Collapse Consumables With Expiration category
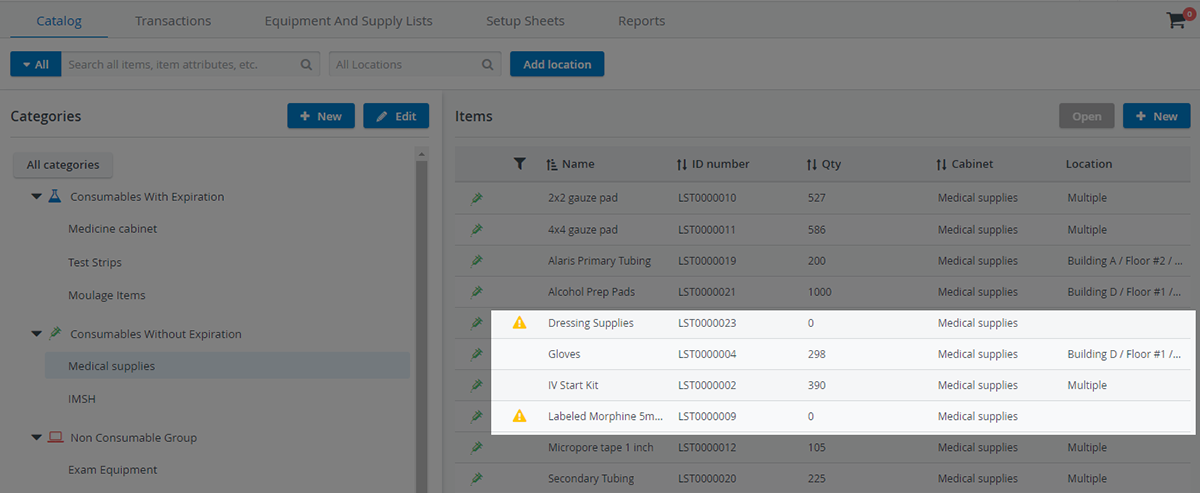Screen dimensions: 1200x493 36,197
